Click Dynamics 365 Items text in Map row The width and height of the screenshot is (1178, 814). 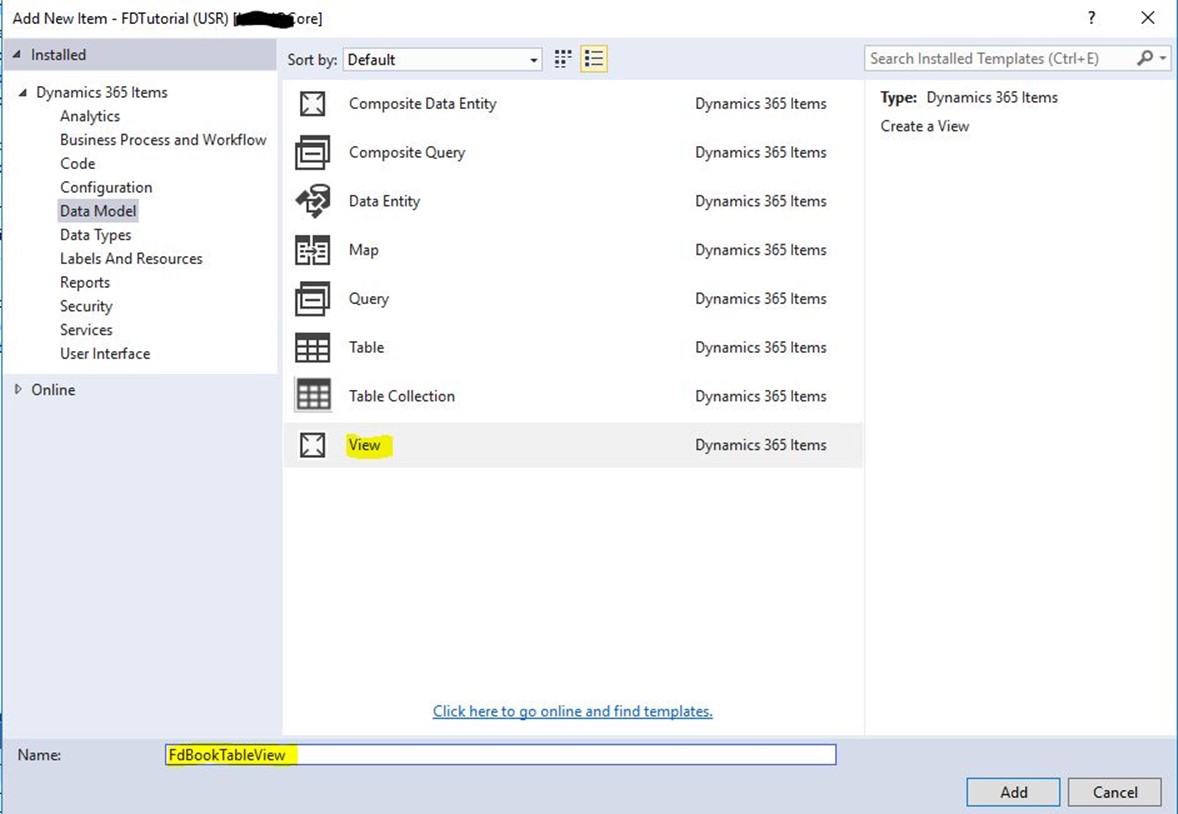pyautogui.click(x=760, y=250)
